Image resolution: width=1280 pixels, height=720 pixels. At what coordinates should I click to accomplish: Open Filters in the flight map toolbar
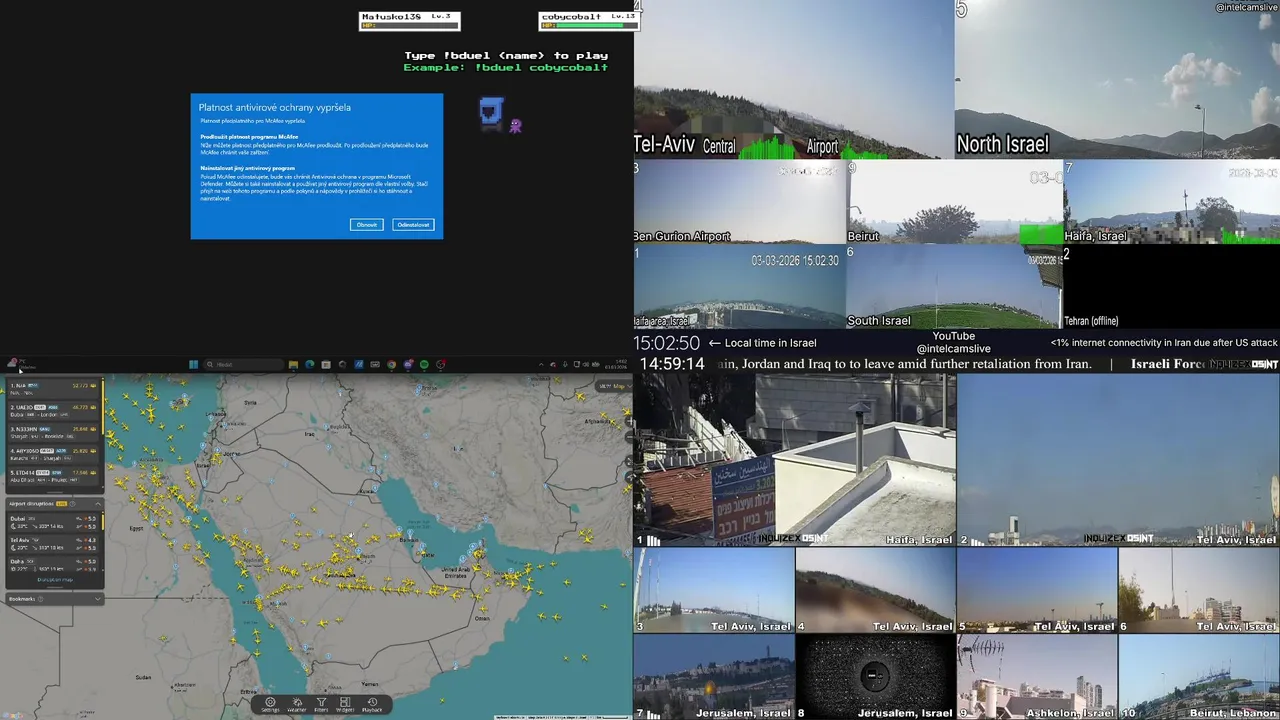pyautogui.click(x=321, y=705)
